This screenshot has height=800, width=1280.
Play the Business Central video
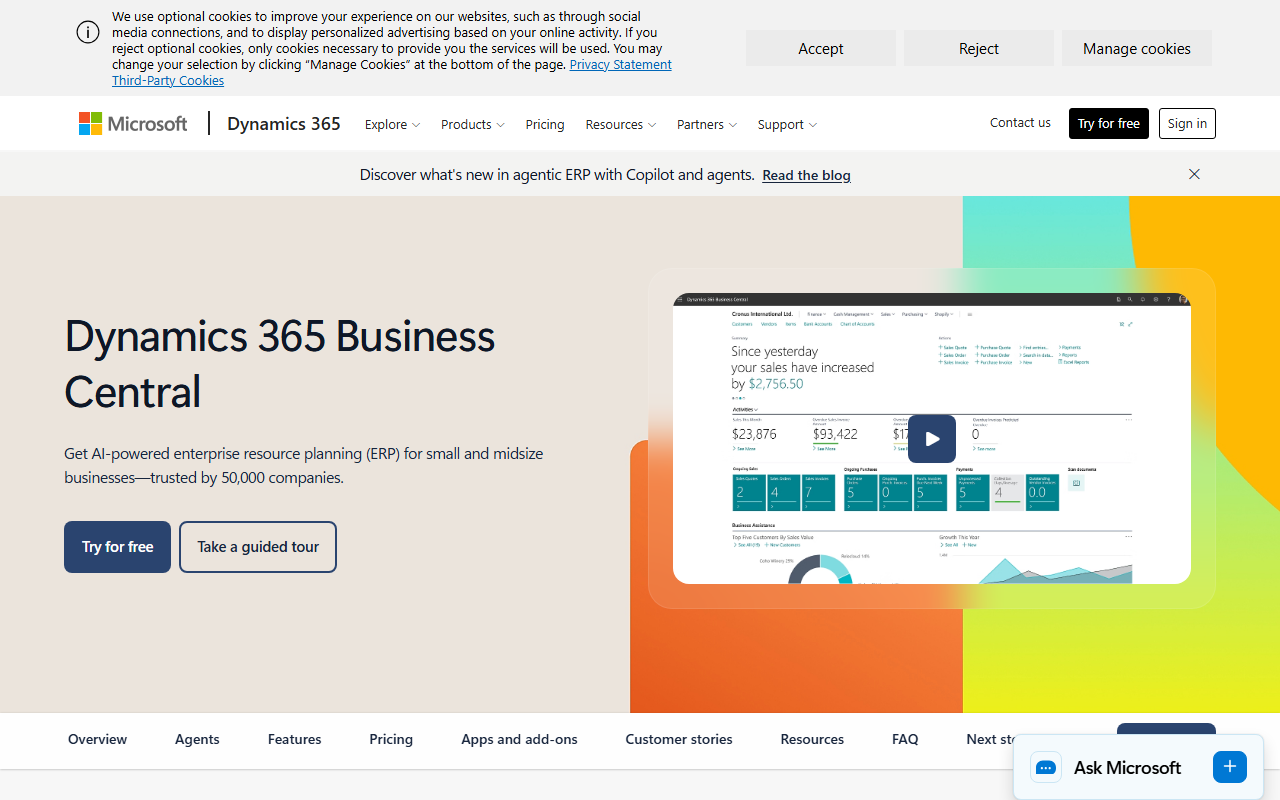tap(932, 439)
